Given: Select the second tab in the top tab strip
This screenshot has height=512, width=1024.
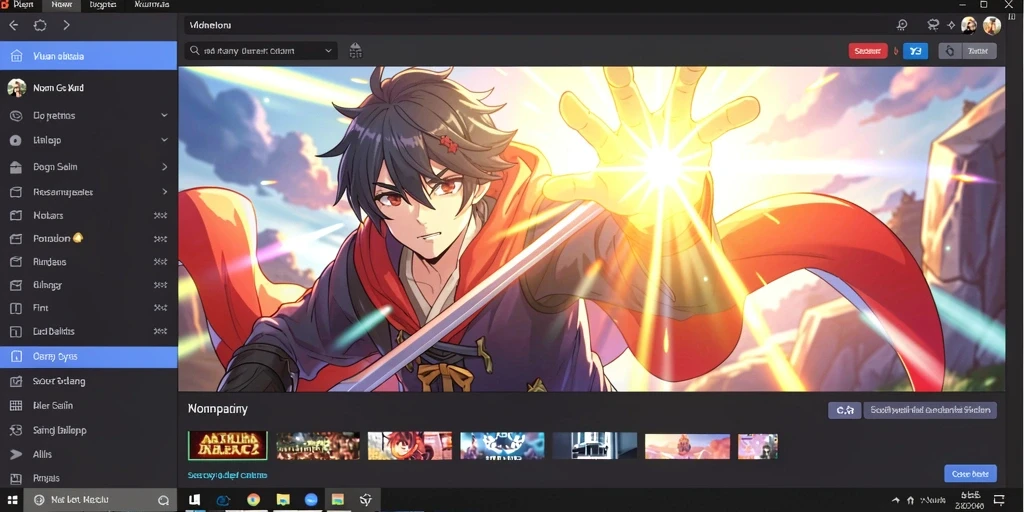Looking at the screenshot, I should (61, 5).
